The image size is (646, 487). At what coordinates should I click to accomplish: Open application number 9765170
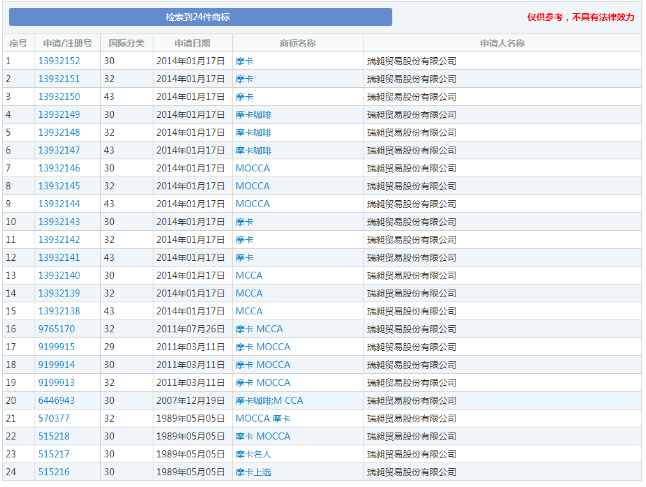point(56,329)
